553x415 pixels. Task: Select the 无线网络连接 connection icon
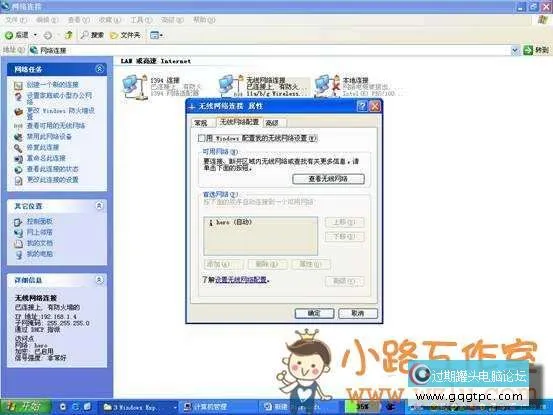tap(231, 86)
